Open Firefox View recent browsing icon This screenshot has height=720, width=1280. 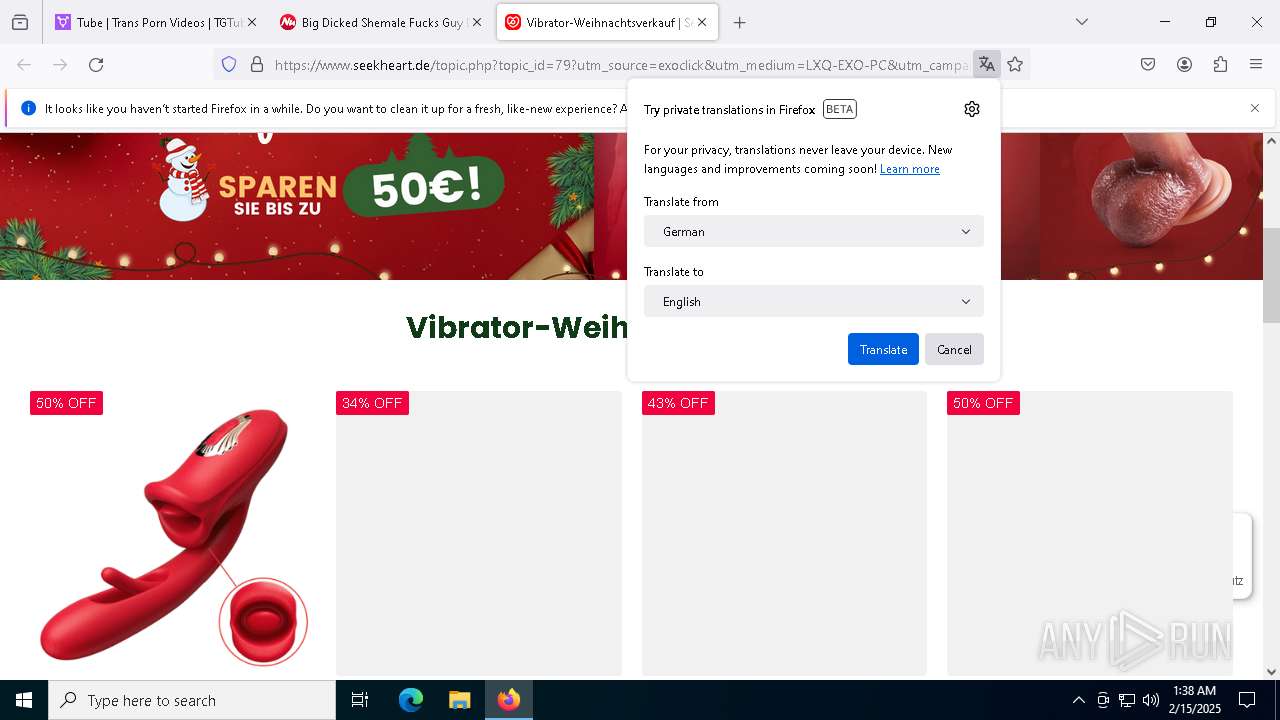tap(20, 22)
